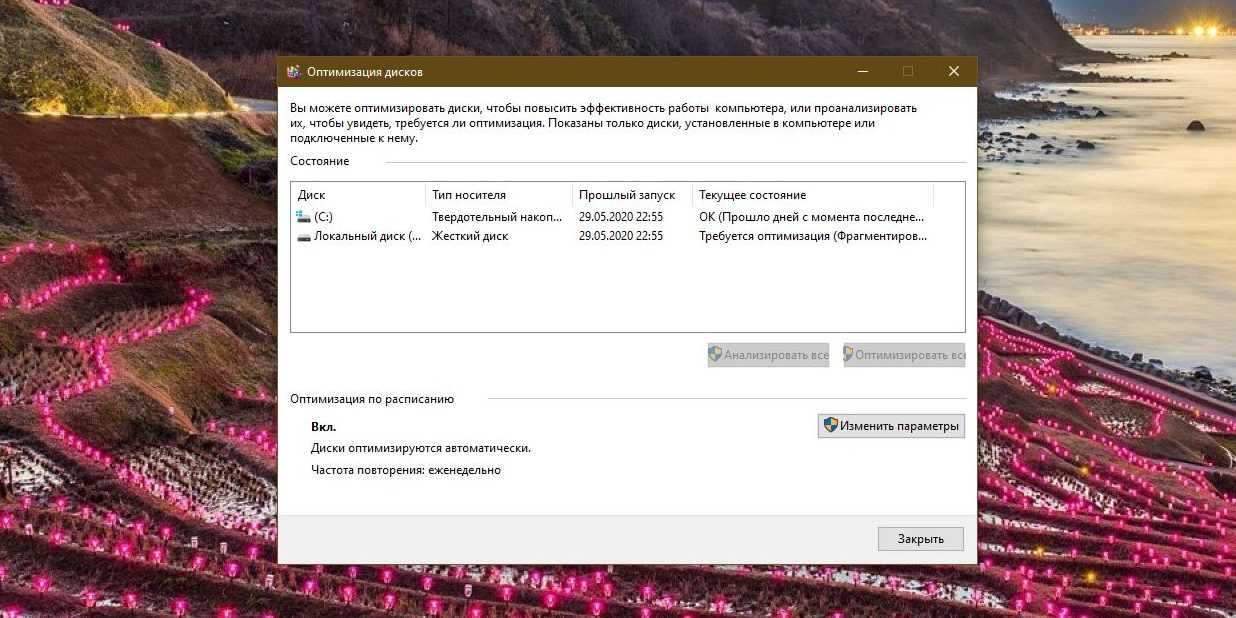Minimize the Оптимизация дисков window
1236x618 pixels.
click(x=862, y=72)
